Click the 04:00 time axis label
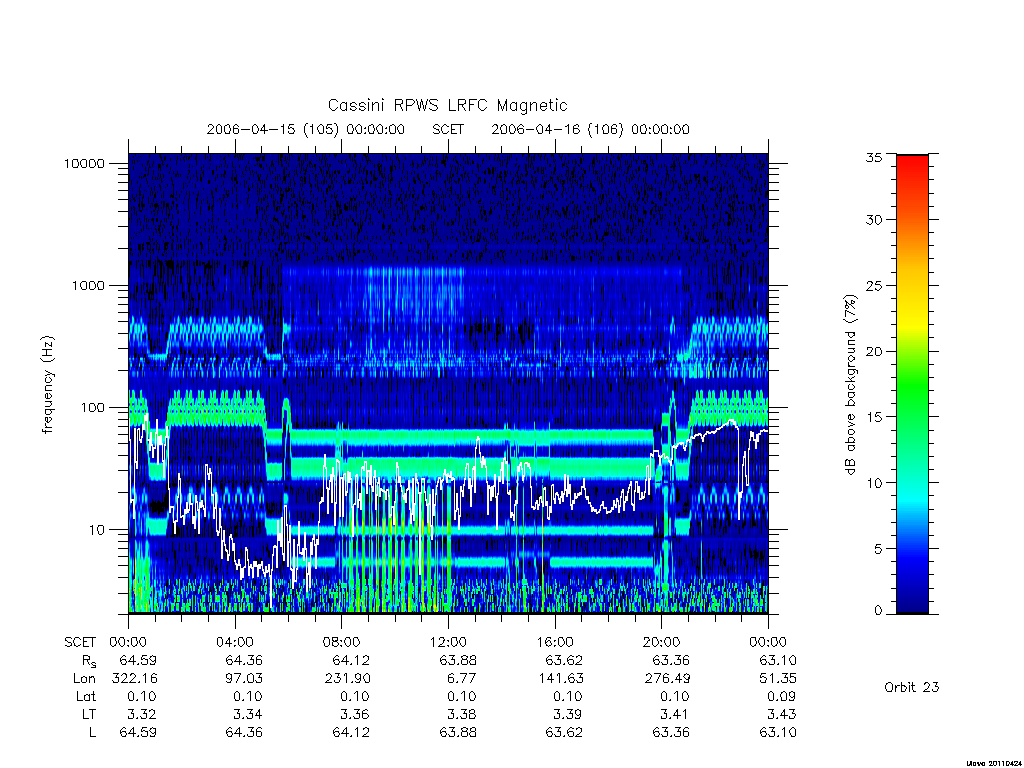This screenshot has width=1024, height=768. (234, 642)
